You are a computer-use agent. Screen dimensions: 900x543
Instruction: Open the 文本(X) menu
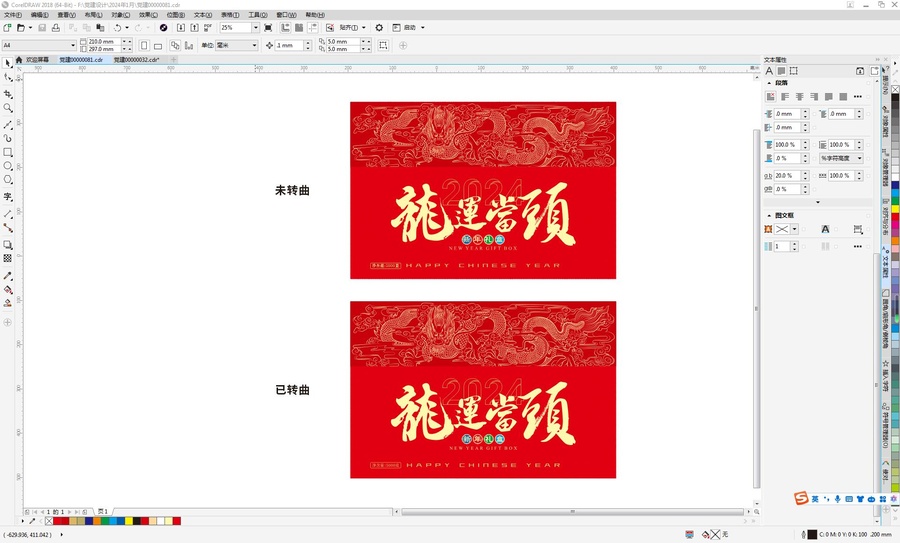click(x=203, y=15)
